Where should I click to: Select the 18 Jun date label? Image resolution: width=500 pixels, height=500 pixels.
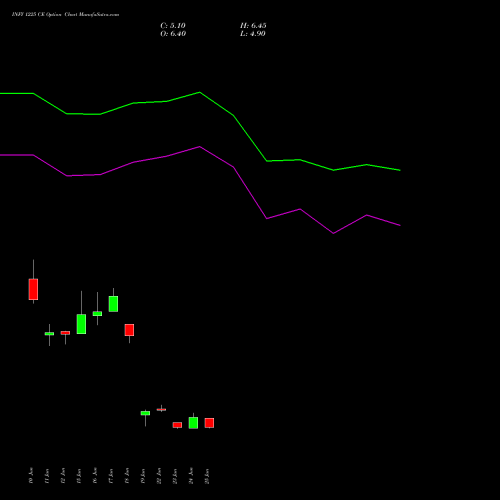[x=127, y=476]
